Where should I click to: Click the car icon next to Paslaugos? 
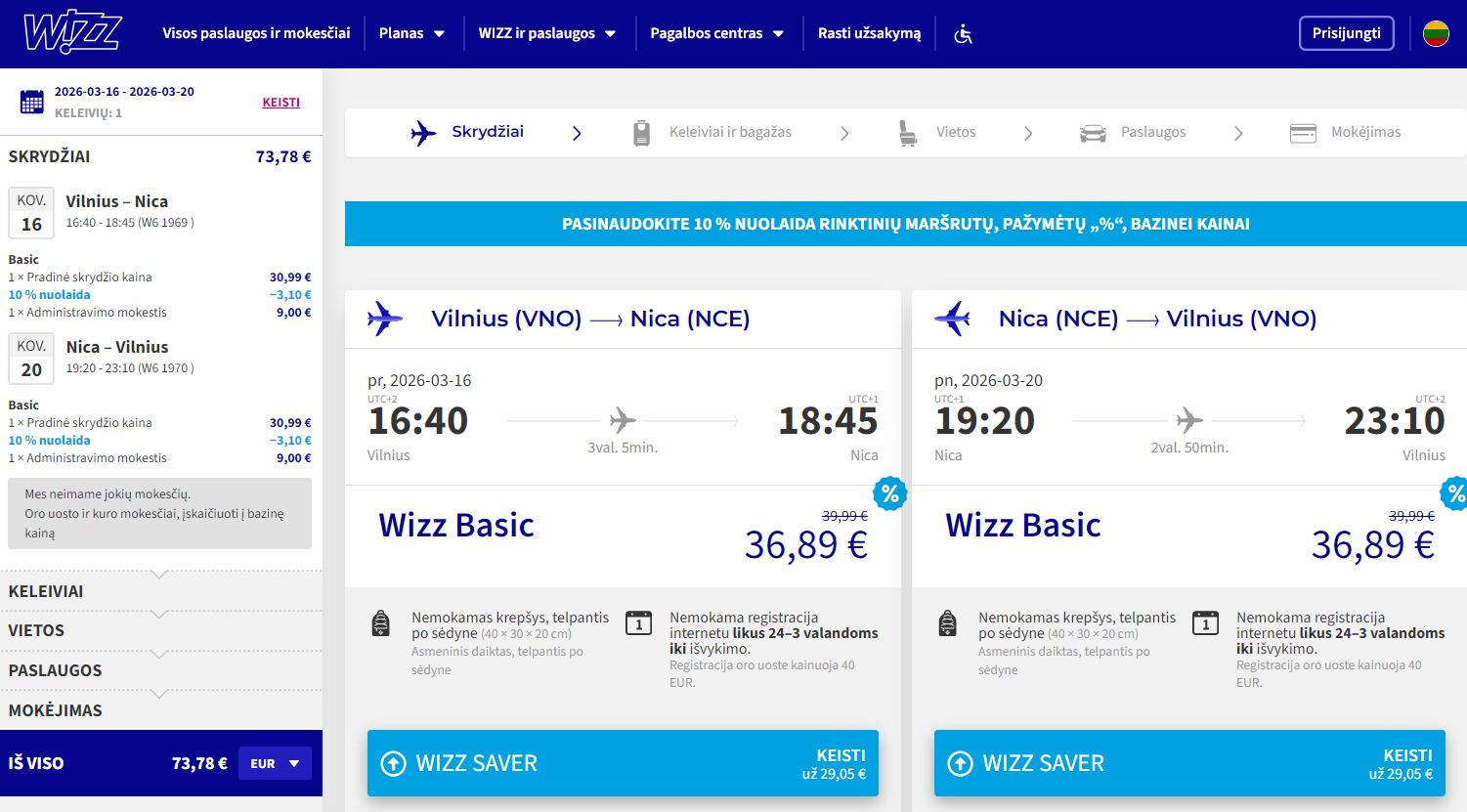click(x=1093, y=133)
